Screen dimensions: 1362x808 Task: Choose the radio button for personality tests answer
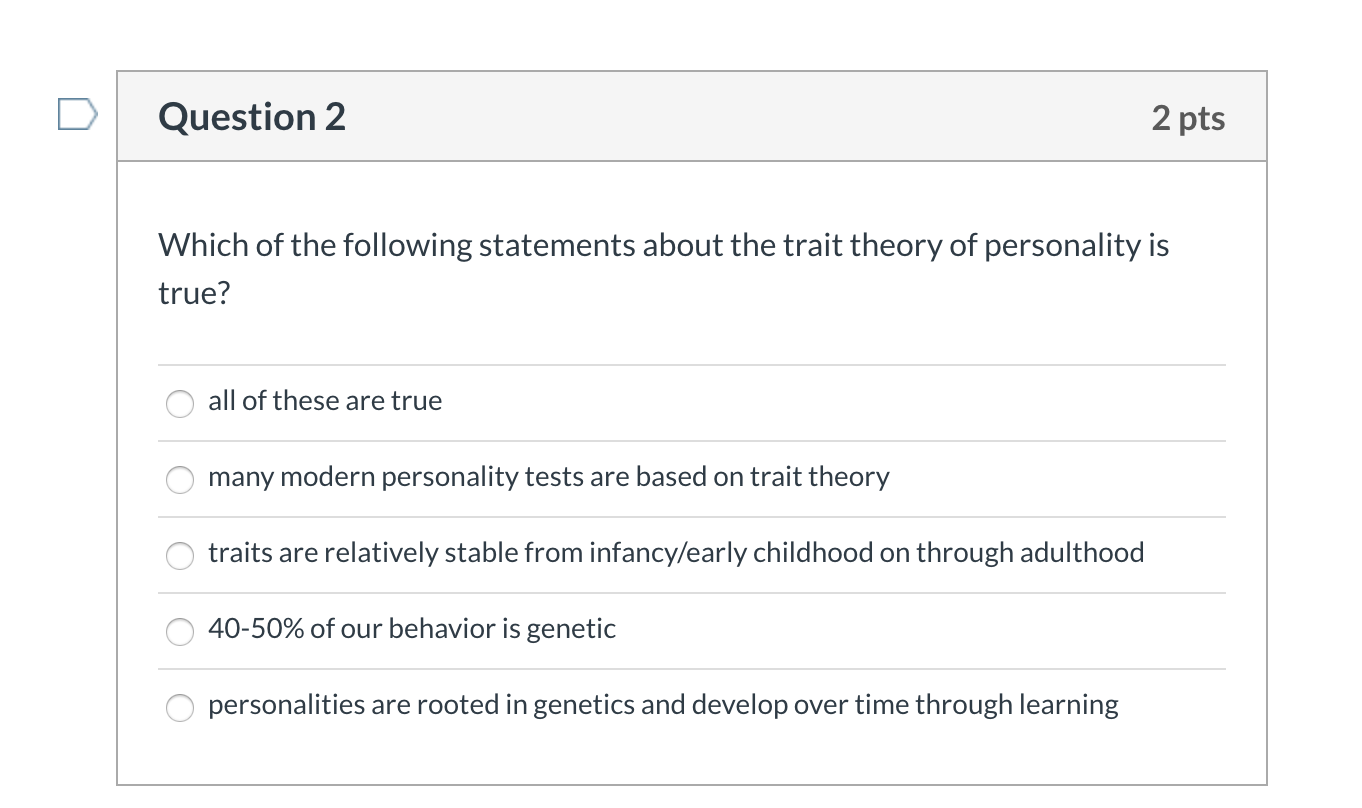180,479
